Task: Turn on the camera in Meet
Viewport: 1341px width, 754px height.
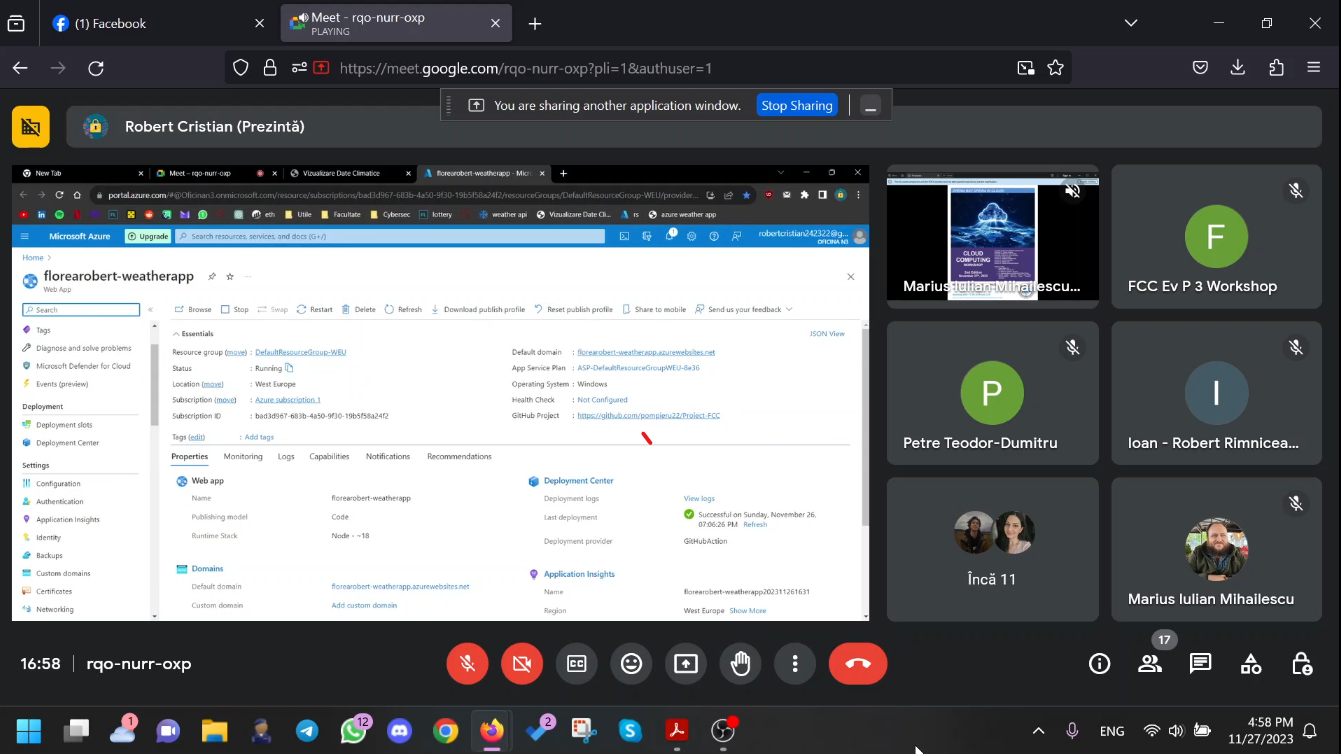Action: 522,664
